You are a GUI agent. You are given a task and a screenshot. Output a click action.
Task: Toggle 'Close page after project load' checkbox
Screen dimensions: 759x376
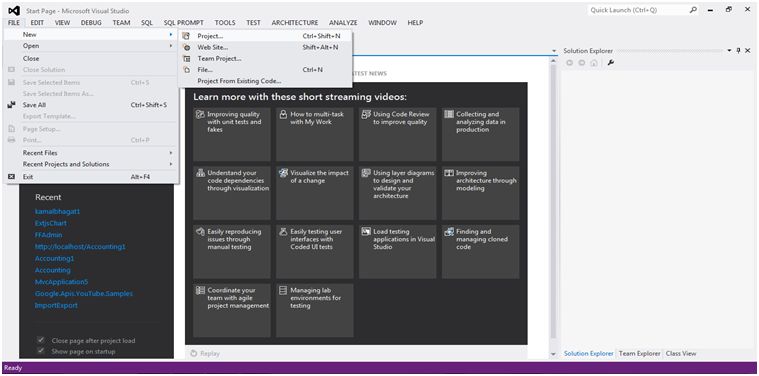click(41, 340)
